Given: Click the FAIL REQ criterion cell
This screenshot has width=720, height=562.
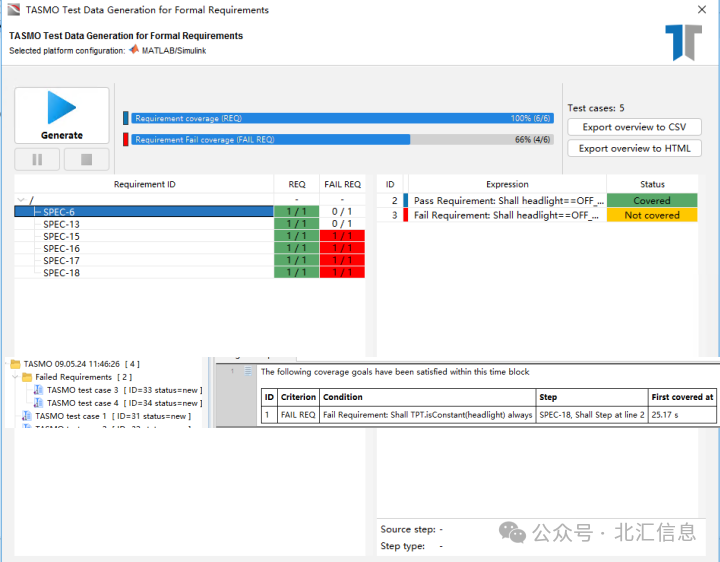Looking at the screenshot, I should coord(298,415).
